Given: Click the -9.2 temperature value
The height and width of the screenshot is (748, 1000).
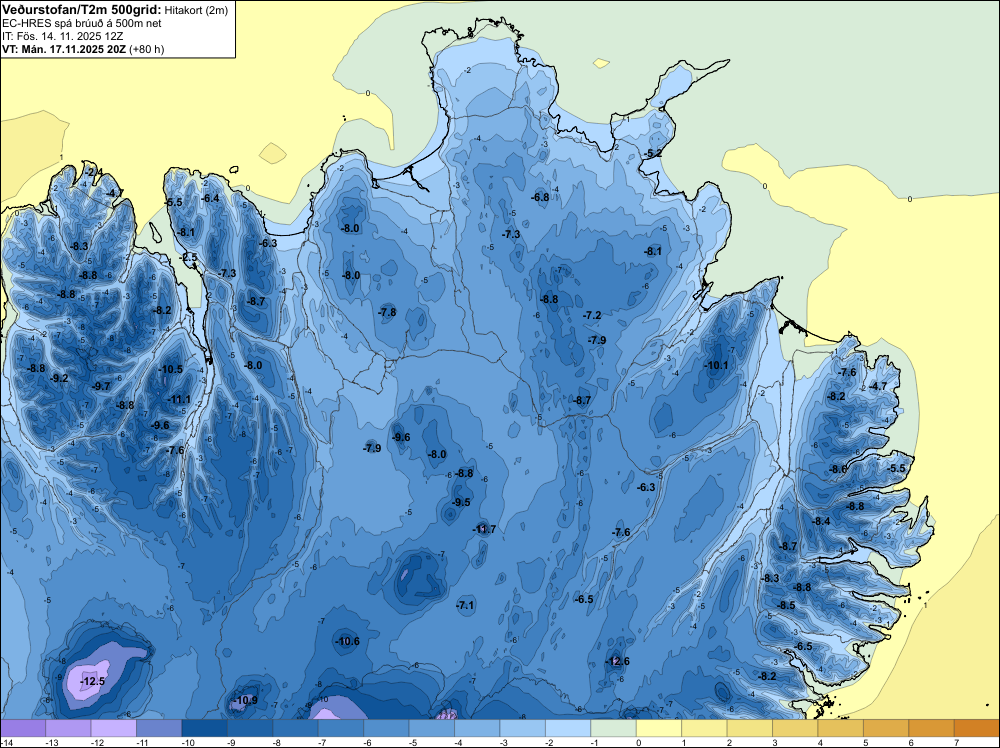Looking at the screenshot, I should (59, 378).
